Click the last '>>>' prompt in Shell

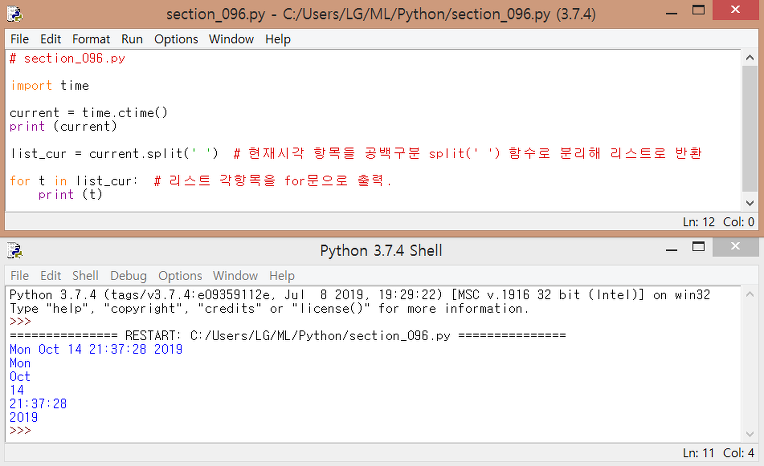pyautogui.click(x=20, y=431)
